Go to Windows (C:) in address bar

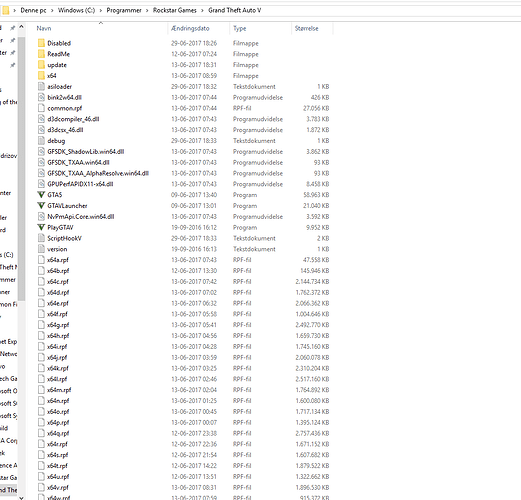pos(76,10)
